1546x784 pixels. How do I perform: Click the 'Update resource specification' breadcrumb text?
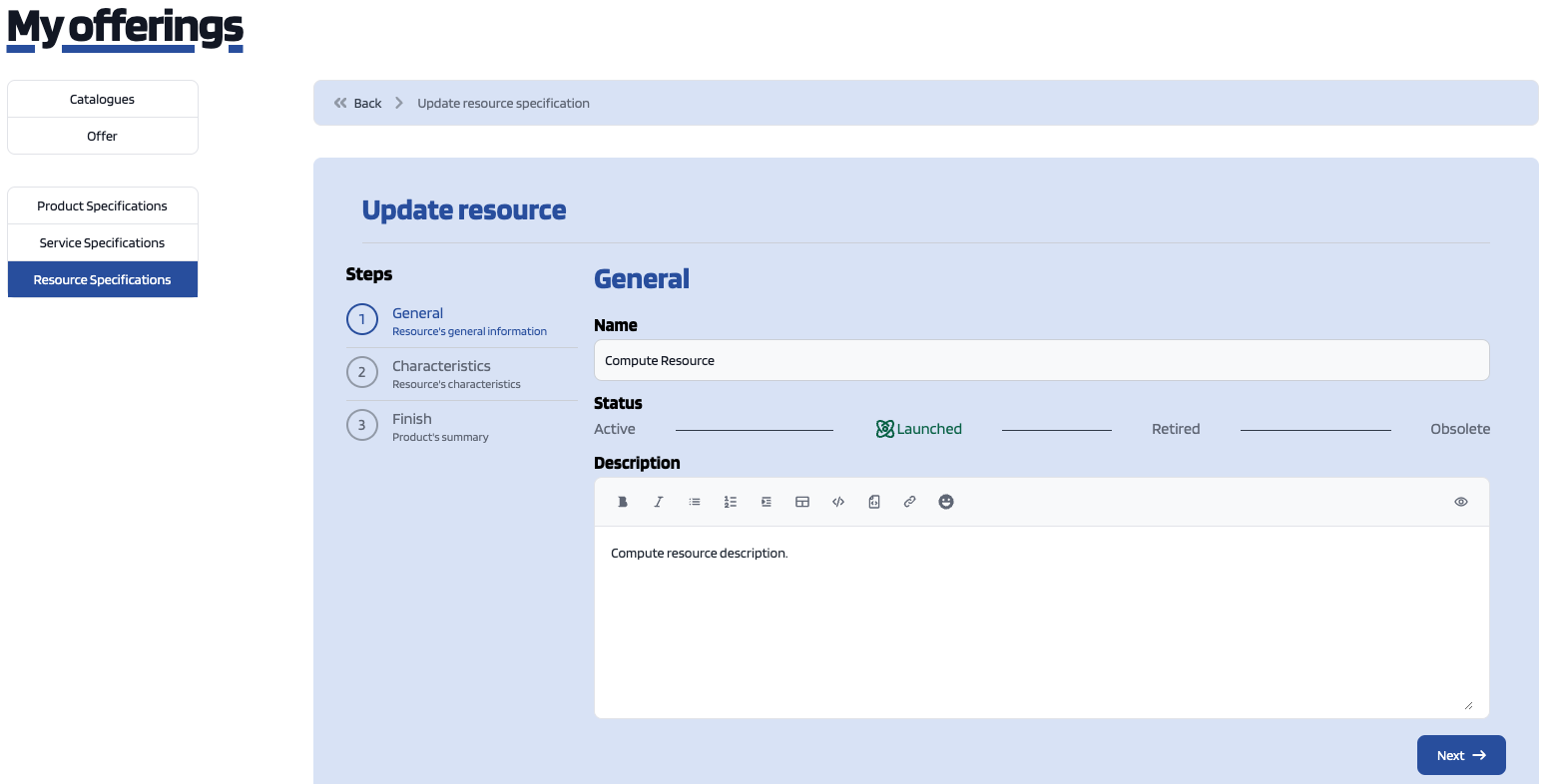503,103
